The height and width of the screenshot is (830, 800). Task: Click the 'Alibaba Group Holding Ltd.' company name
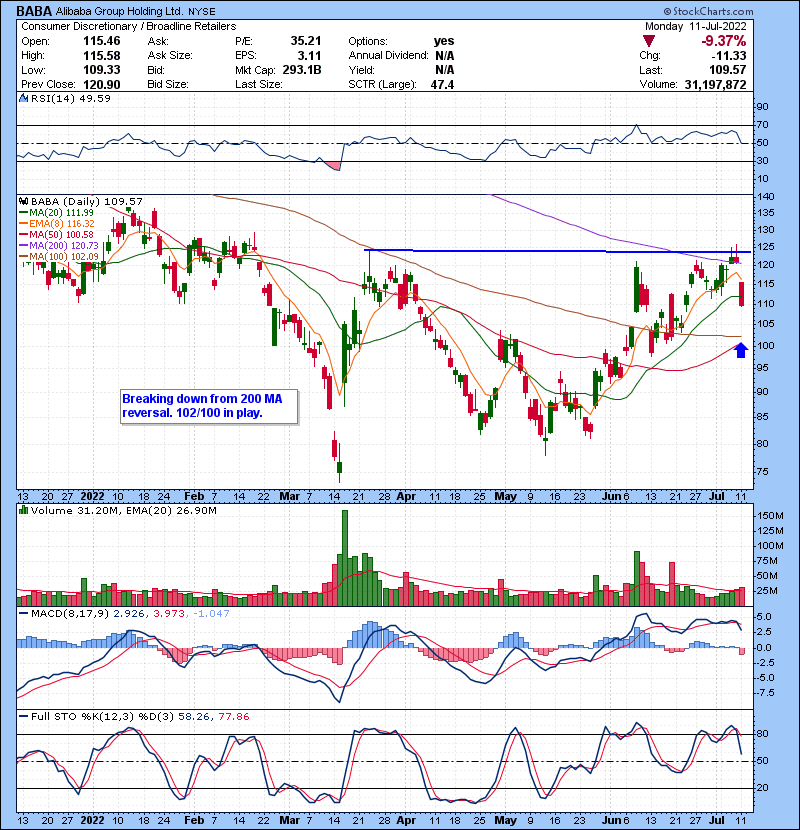tap(120, 11)
